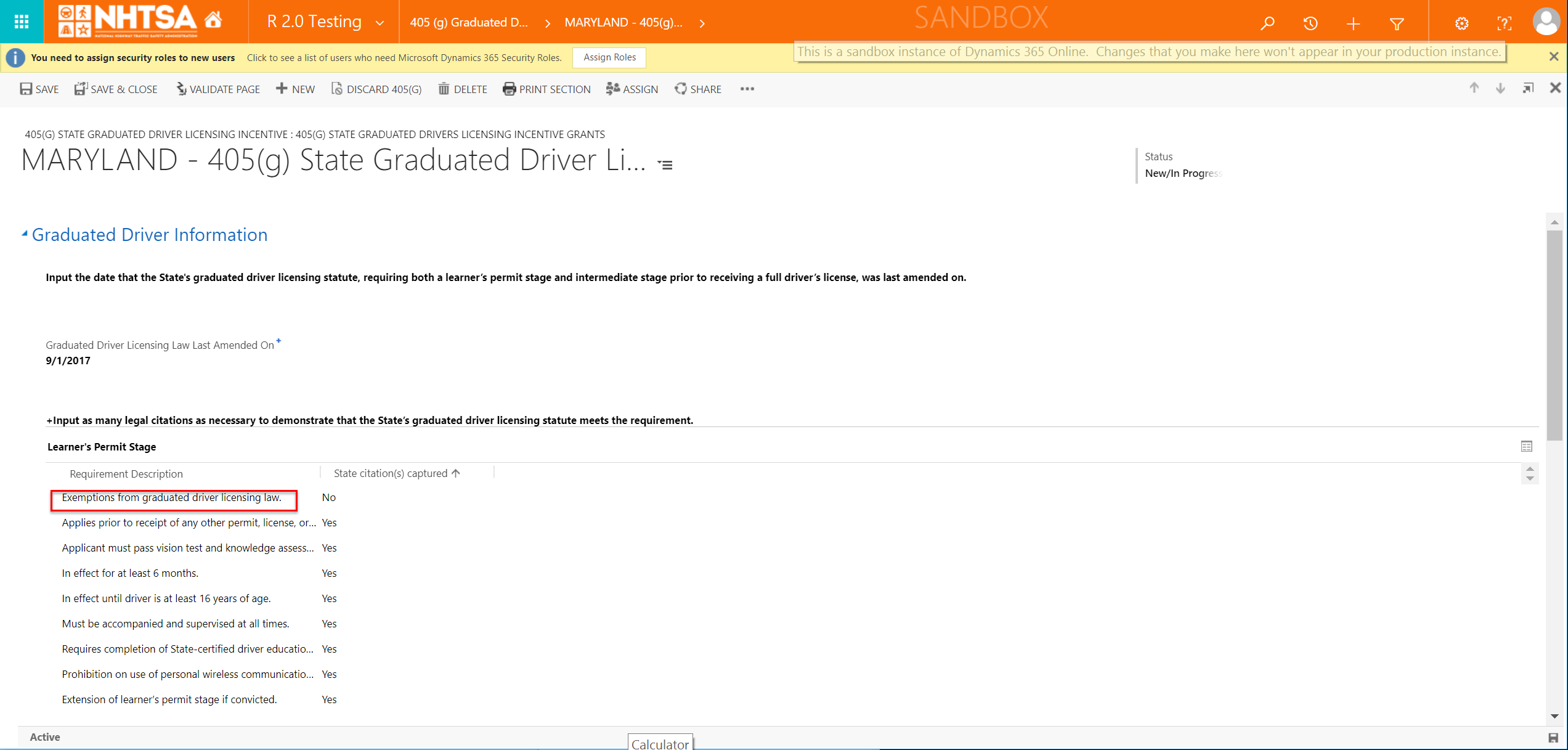Click the help question mark icon
1568x750 pixels.
1504,23
